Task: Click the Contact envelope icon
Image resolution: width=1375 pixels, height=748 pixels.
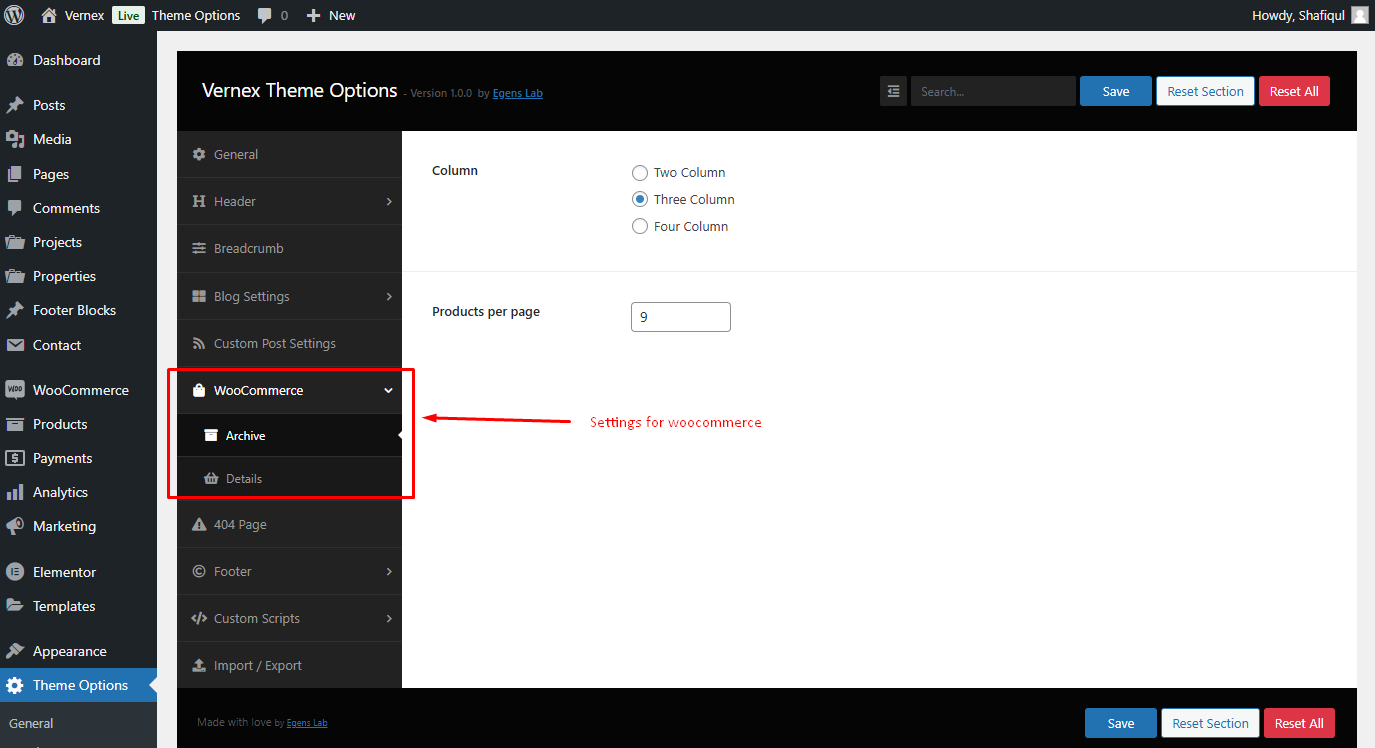Action: coord(15,345)
